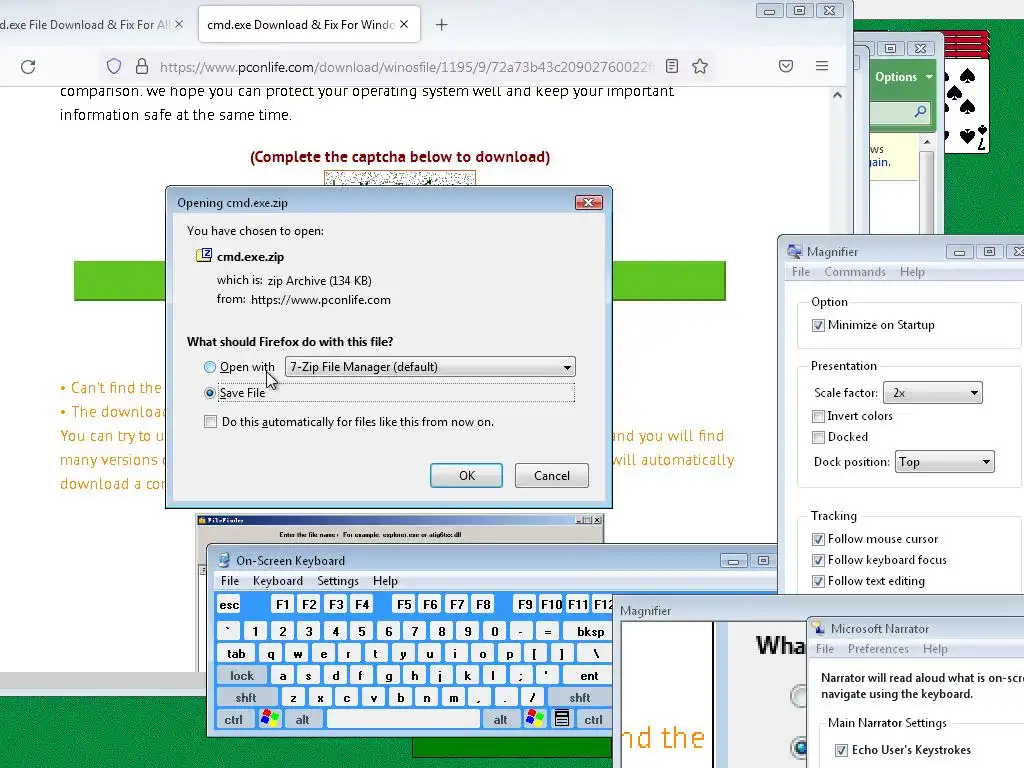
Task: Toggle Echo User's Keystrokes in Narrator
Action: (x=842, y=750)
